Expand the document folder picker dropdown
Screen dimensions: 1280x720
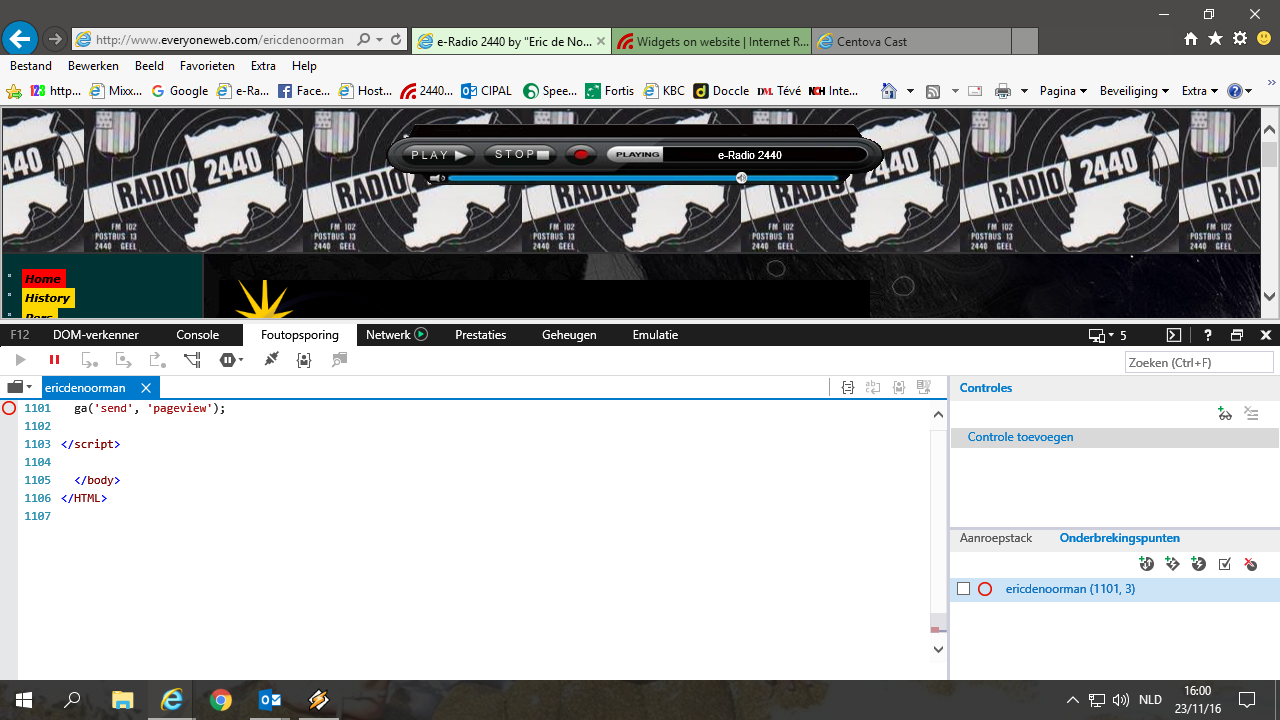[x=19, y=387]
